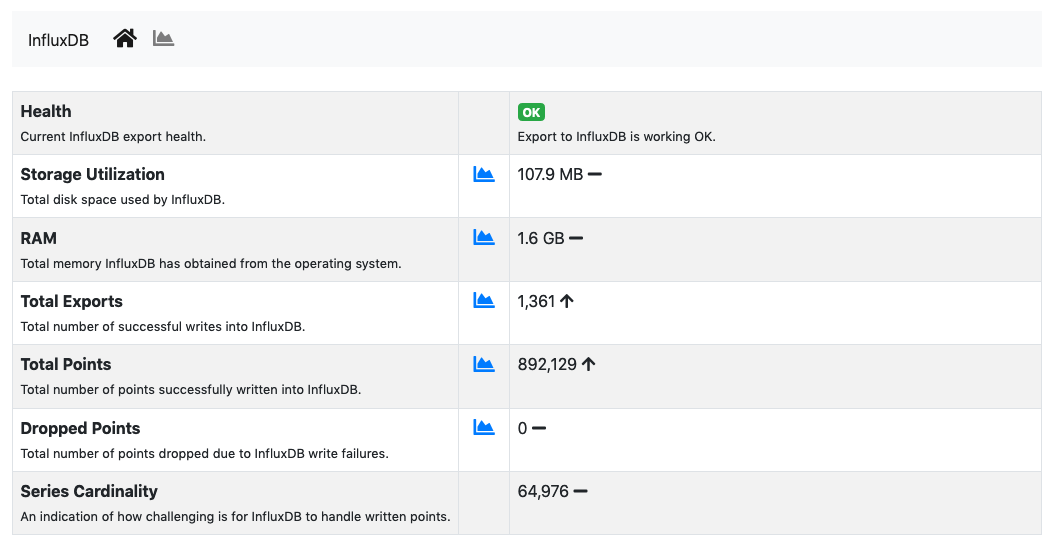Click the steady dash next to 107.9 MB

594,174
